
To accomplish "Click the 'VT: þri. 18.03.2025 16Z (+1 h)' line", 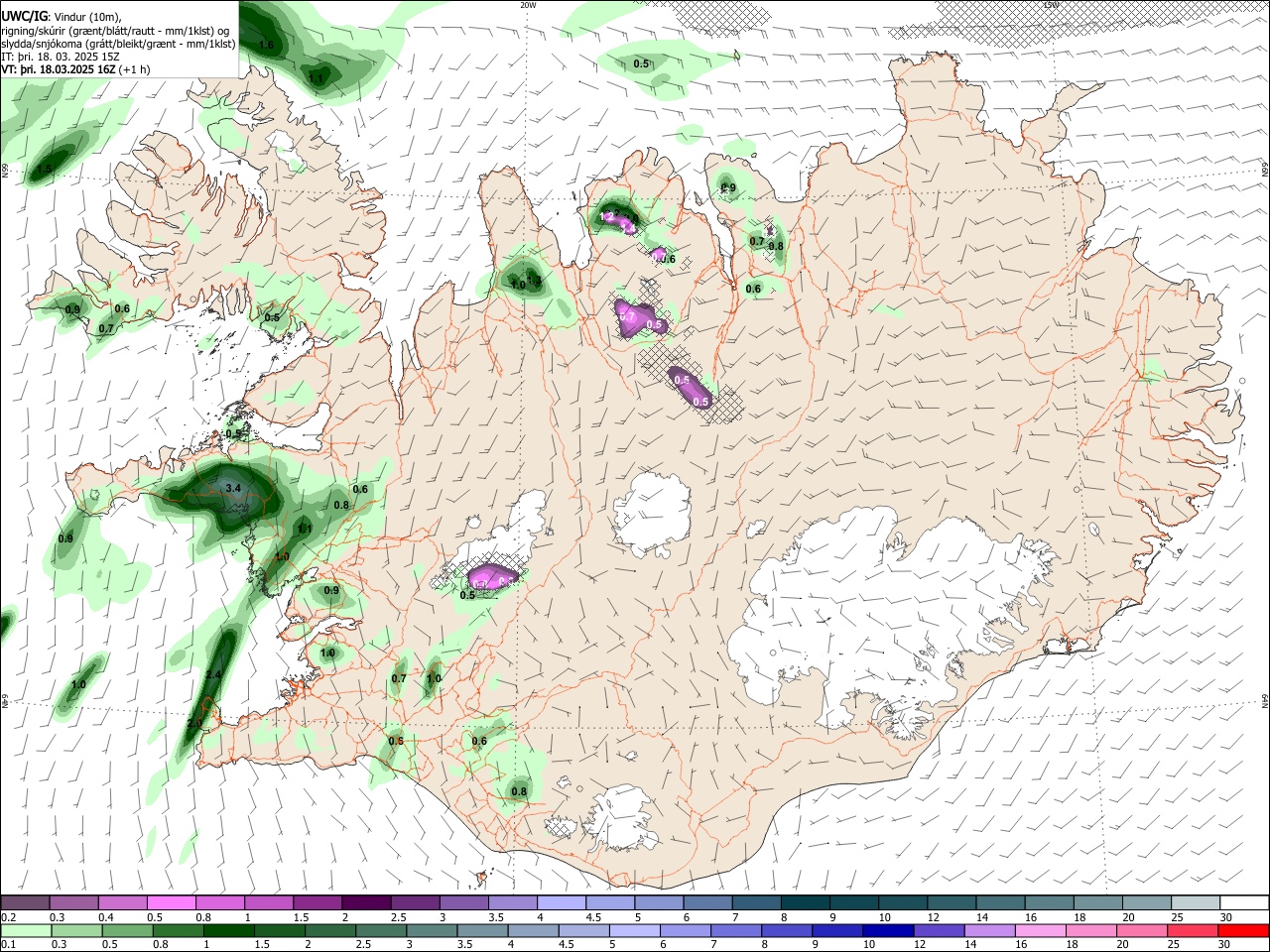I will tap(75, 69).
